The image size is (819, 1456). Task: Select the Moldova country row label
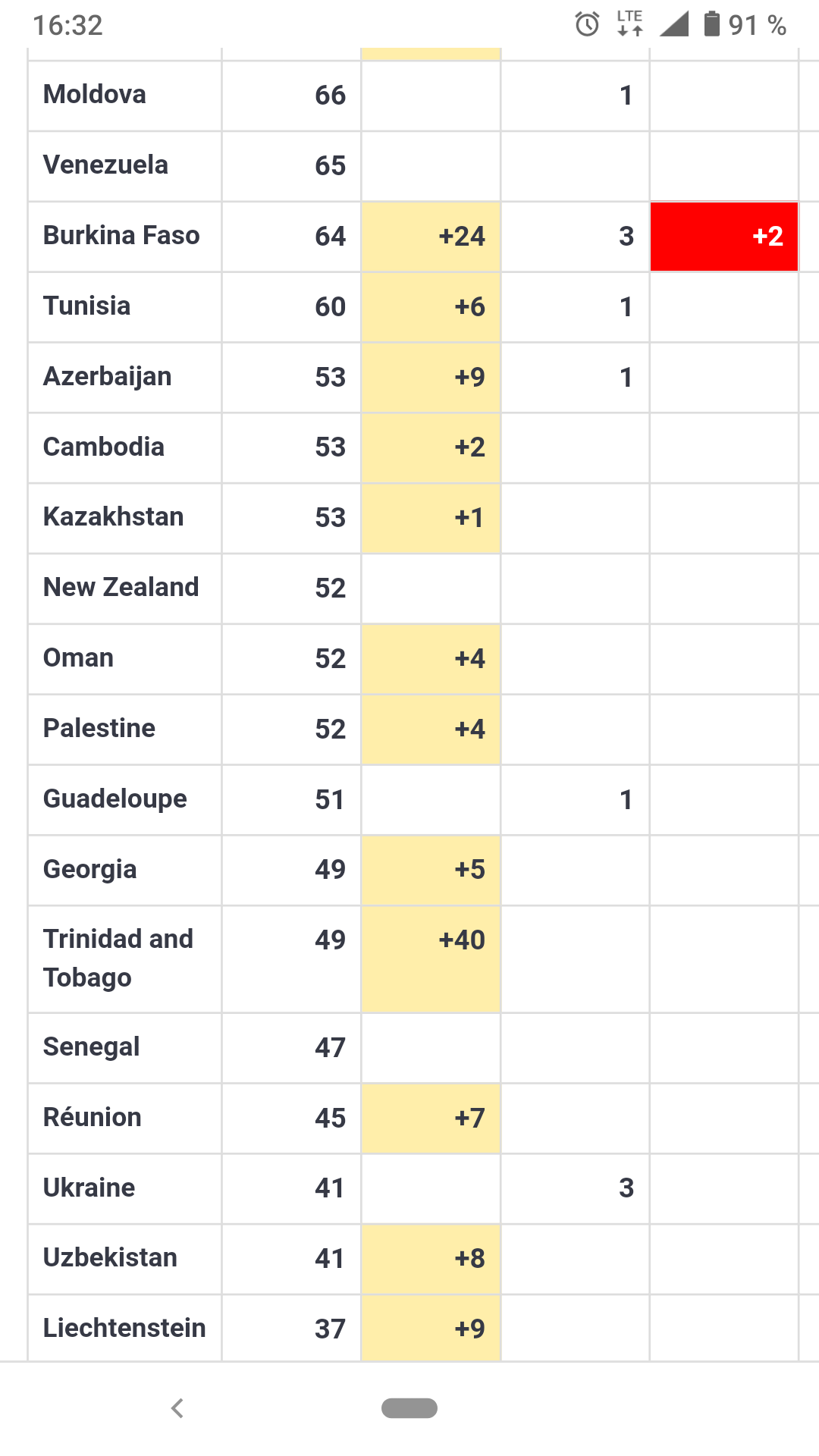(95, 95)
